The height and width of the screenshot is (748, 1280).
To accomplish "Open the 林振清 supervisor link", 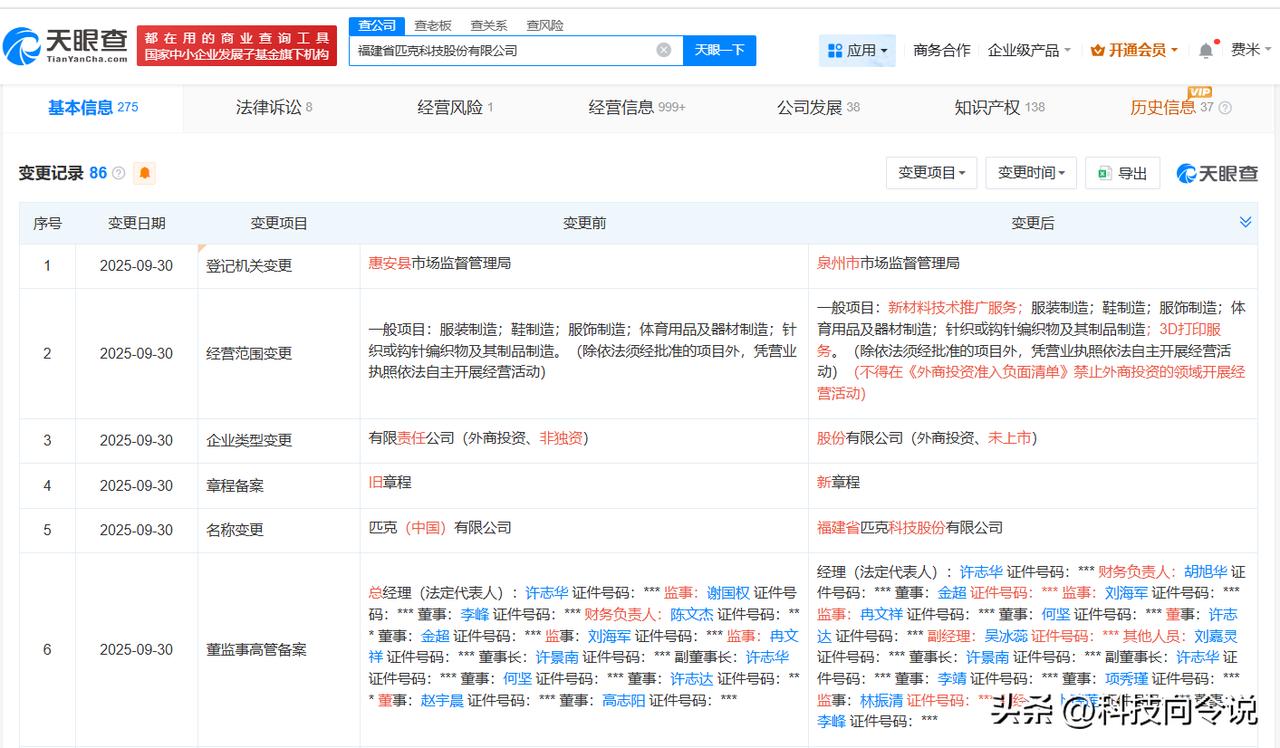I will 881,700.
